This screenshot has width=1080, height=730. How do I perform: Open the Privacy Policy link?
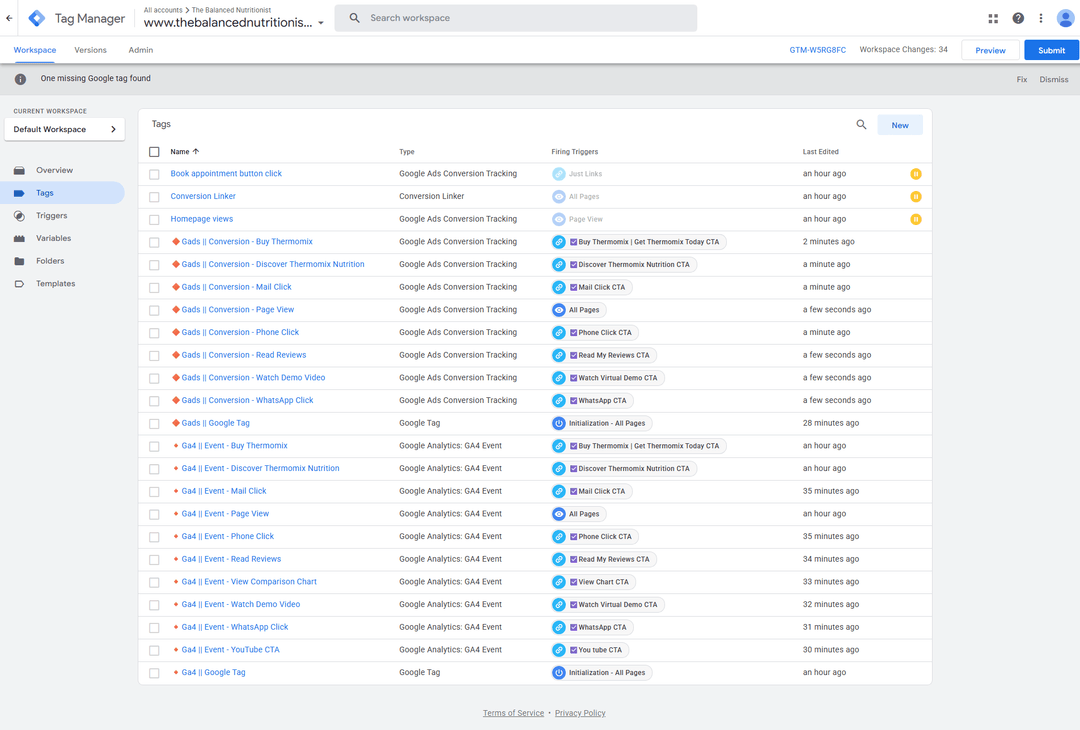click(580, 713)
